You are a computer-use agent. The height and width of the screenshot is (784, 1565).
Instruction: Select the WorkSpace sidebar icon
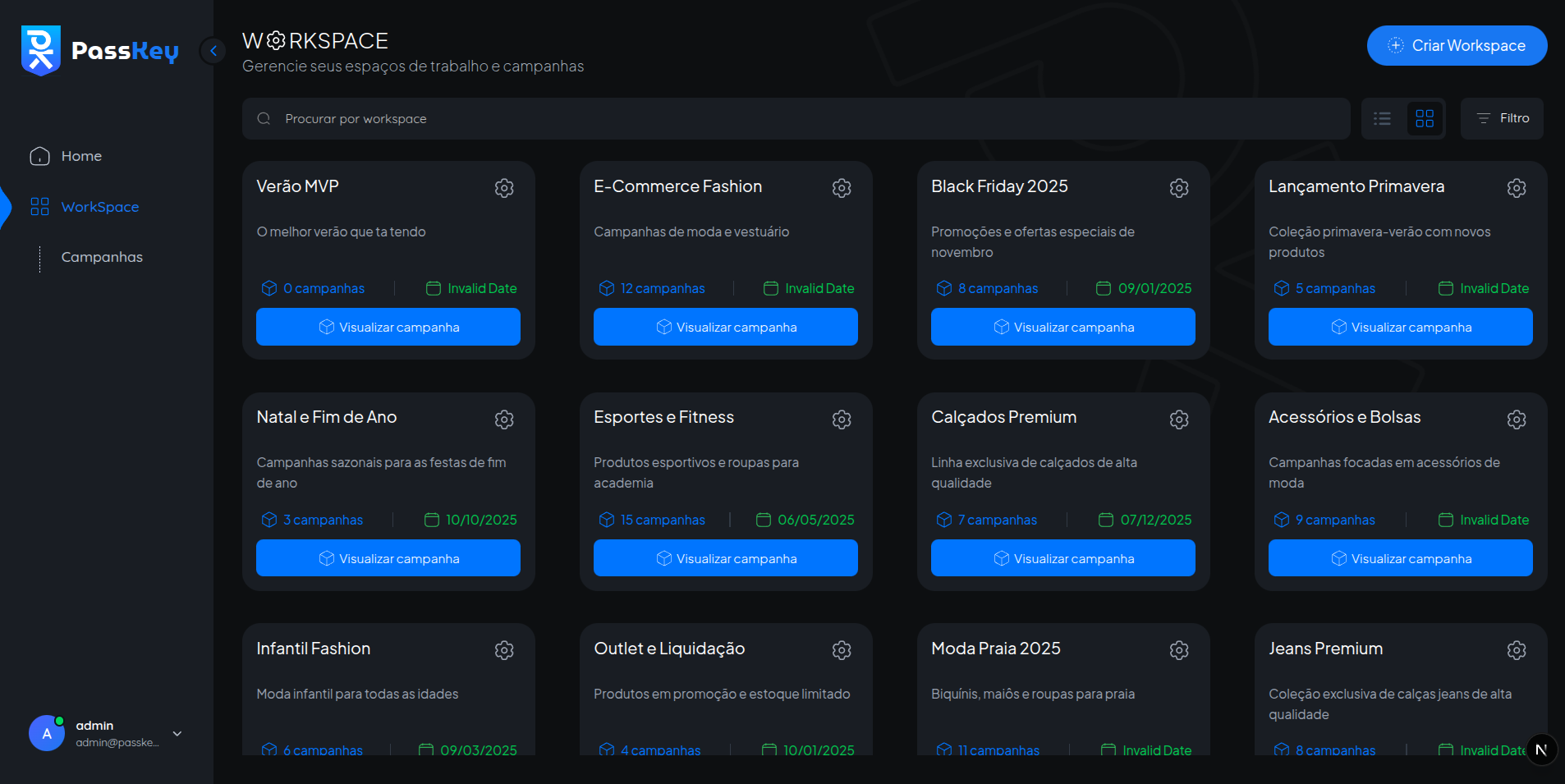(39, 206)
